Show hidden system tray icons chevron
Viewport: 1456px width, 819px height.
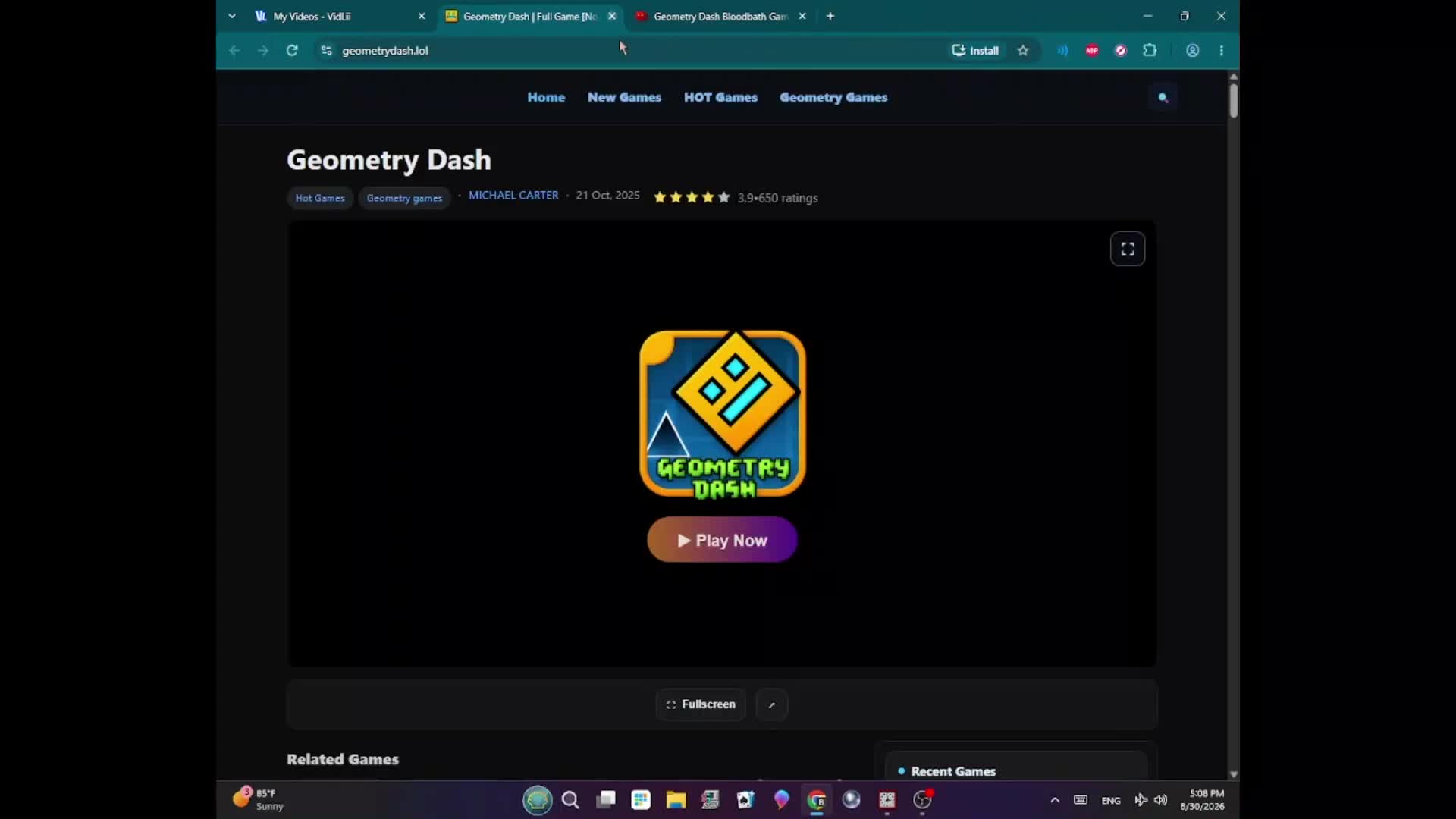(x=1055, y=800)
